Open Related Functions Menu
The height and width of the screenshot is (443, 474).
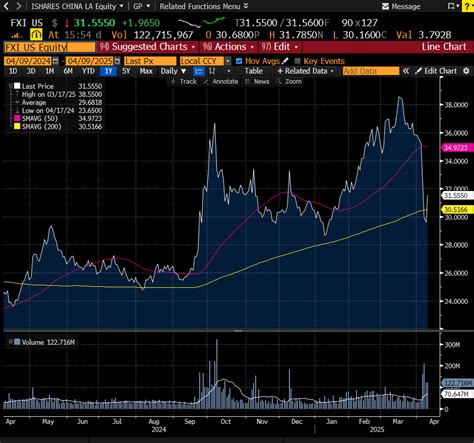click(x=204, y=6)
